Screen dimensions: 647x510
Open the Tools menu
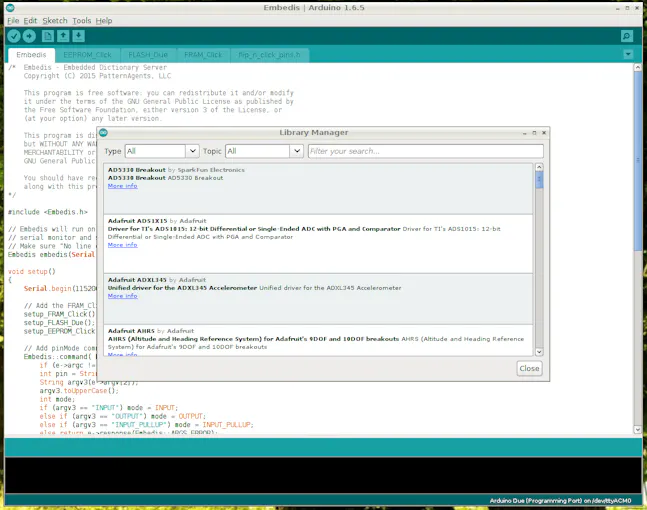pyautogui.click(x=82, y=21)
